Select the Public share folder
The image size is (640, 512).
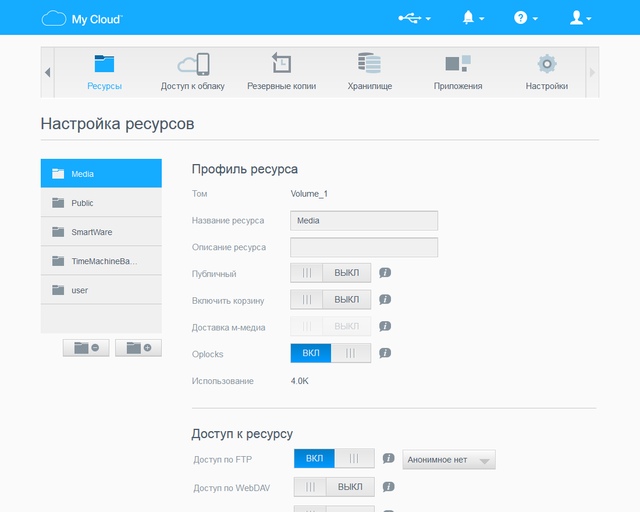coord(101,203)
